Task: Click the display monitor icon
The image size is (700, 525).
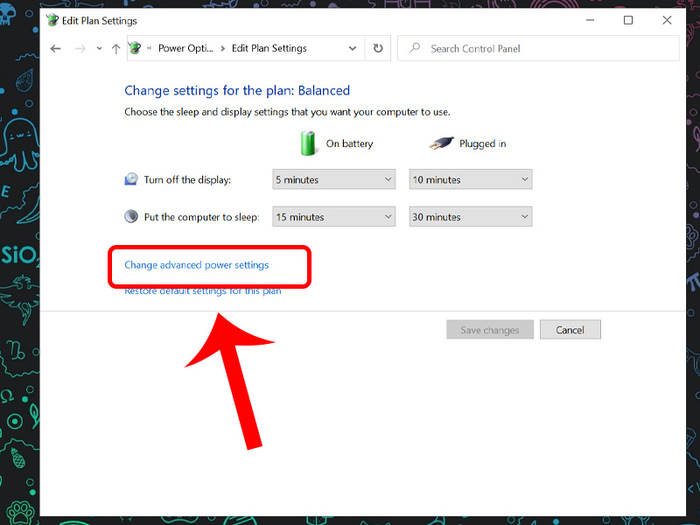Action: pos(131,179)
